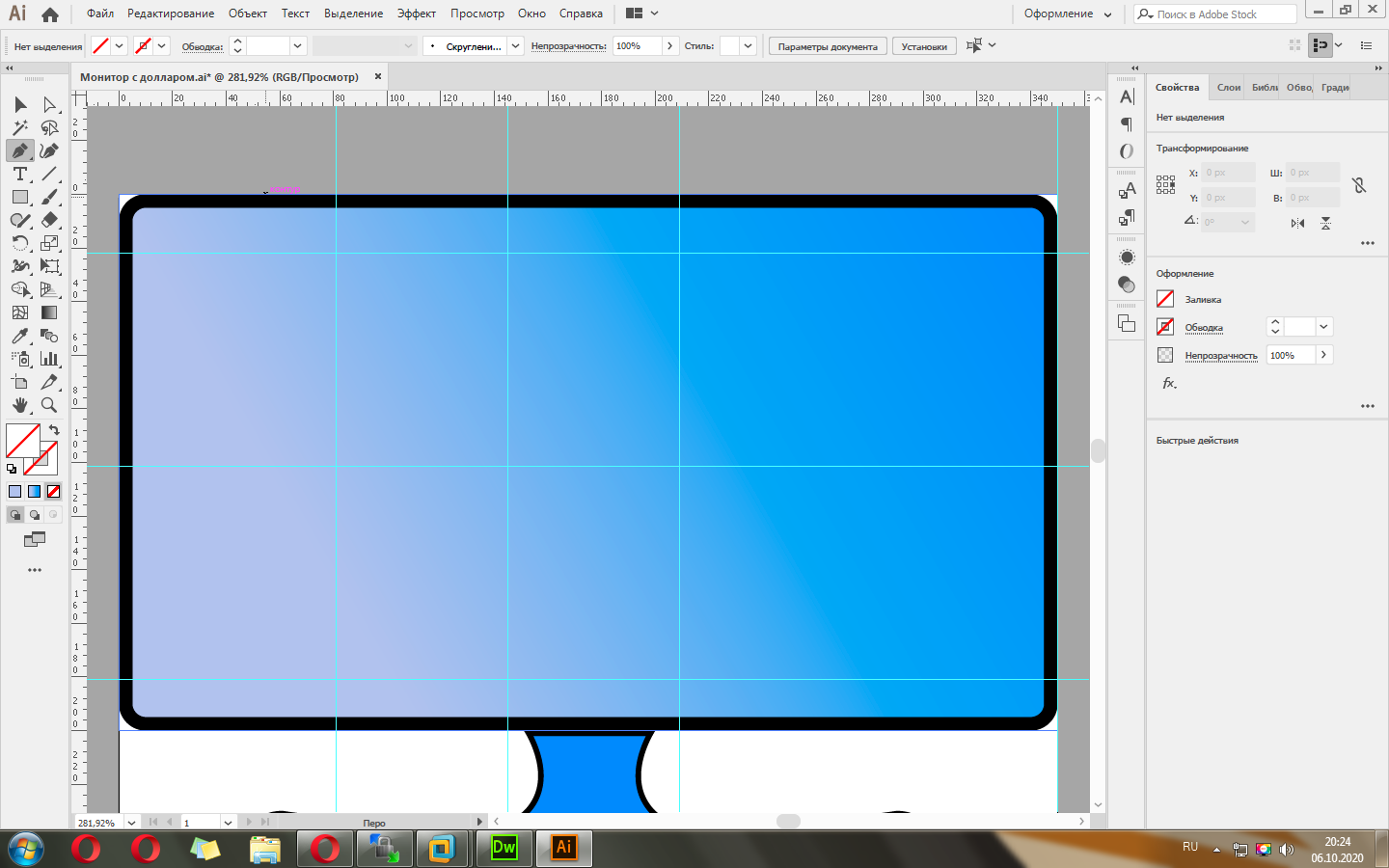The width and height of the screenshot is (1389, 868).
Task: Expand stroke weight dropdown in Properties panel
Action: tap(1323, 327)
